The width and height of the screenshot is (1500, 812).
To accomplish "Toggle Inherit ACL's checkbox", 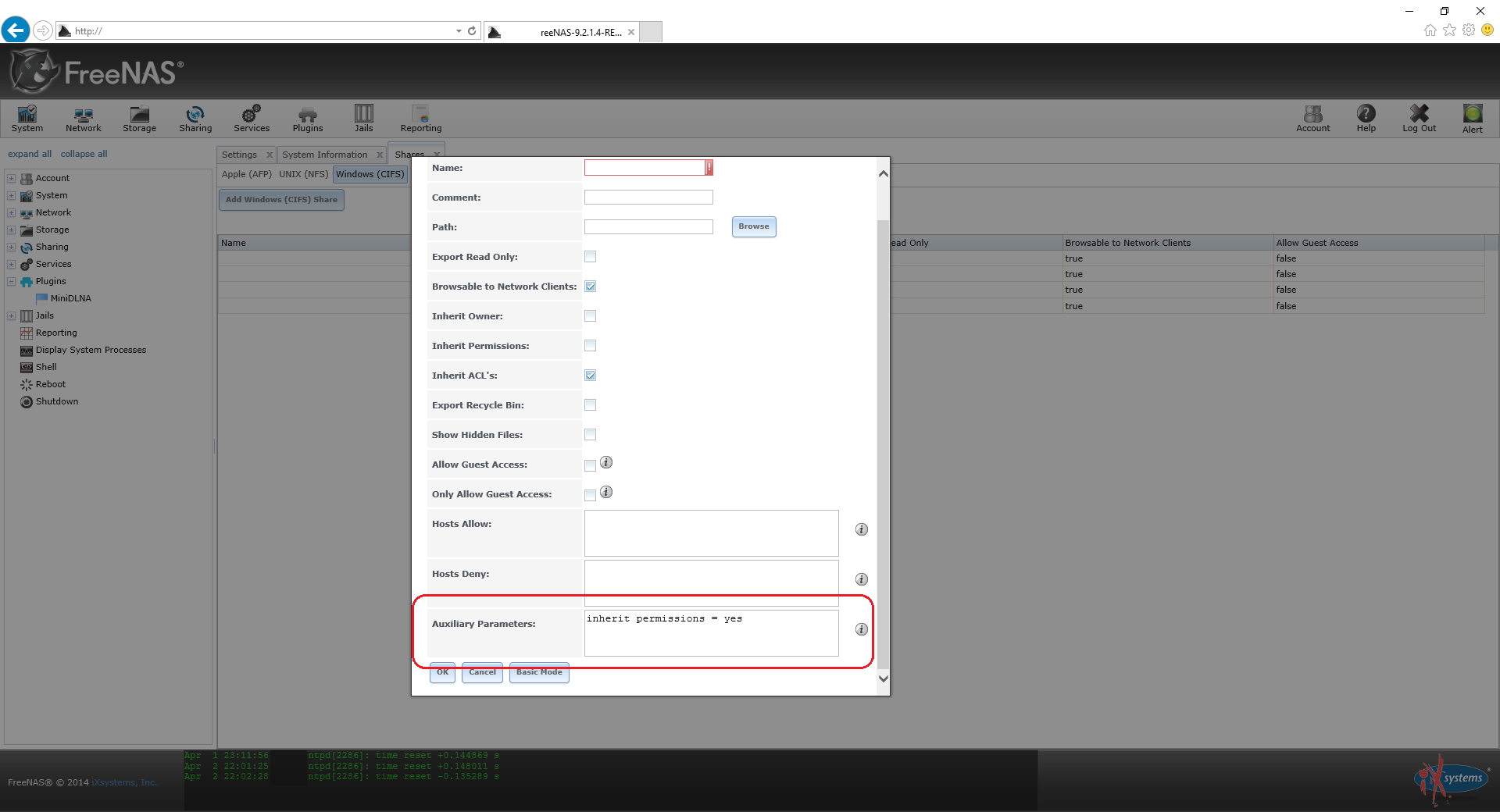I will tap(591, 376).
